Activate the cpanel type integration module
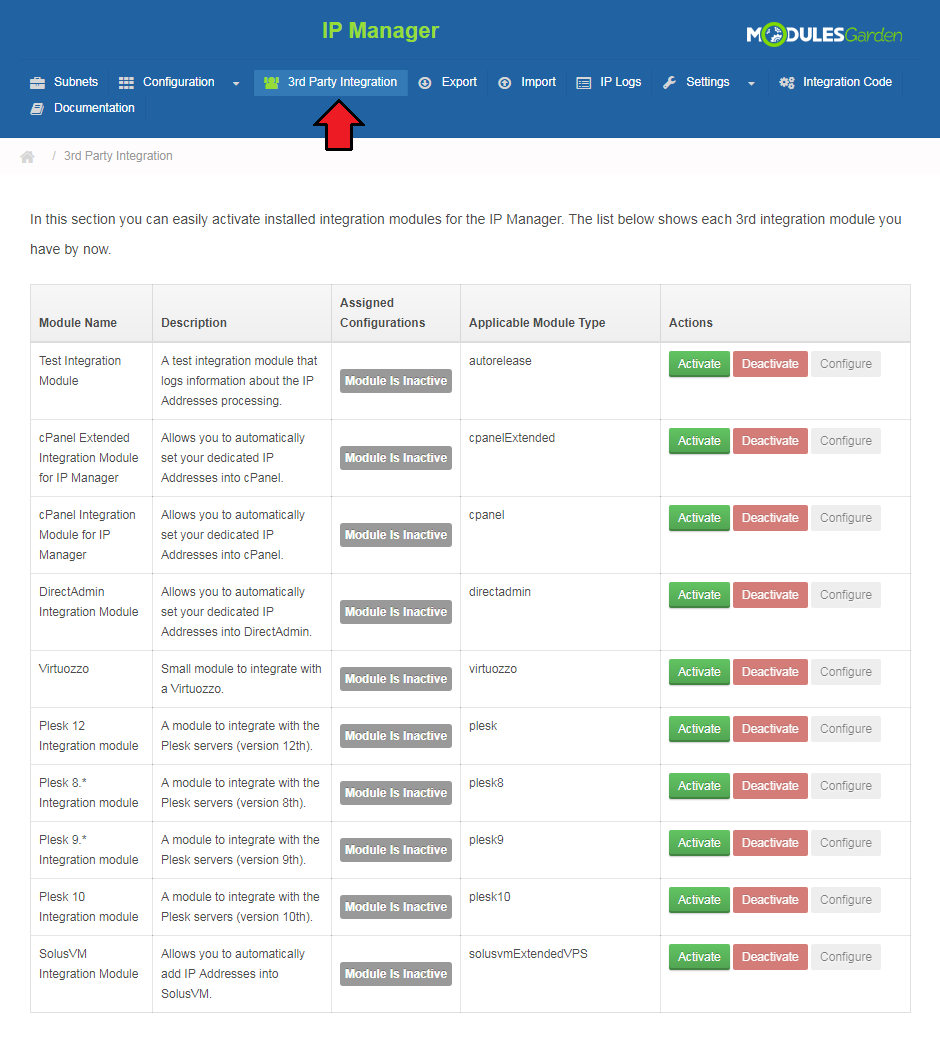The height and width of the screenshot is (1037, 940). (699, 518)
